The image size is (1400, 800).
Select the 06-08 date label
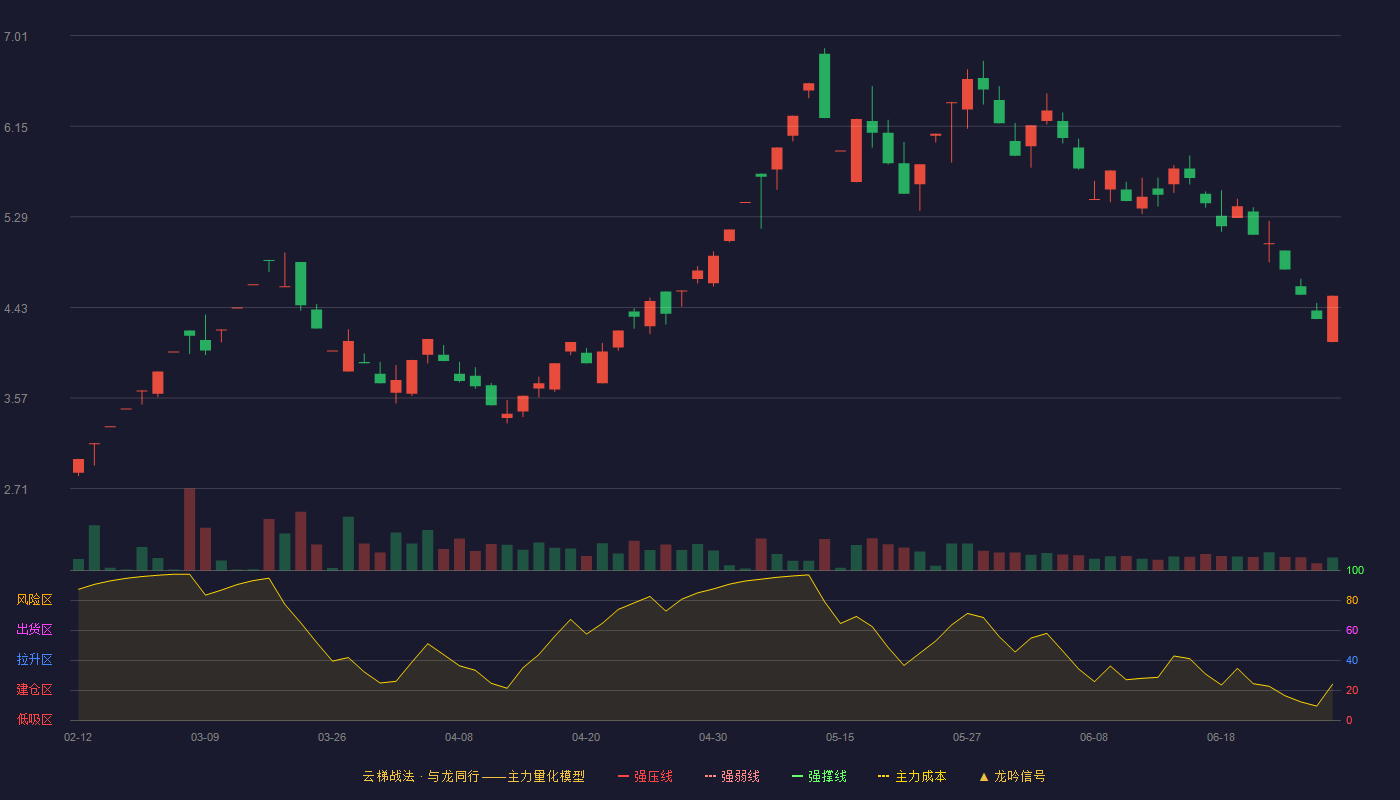click(x=1094, y=737)
